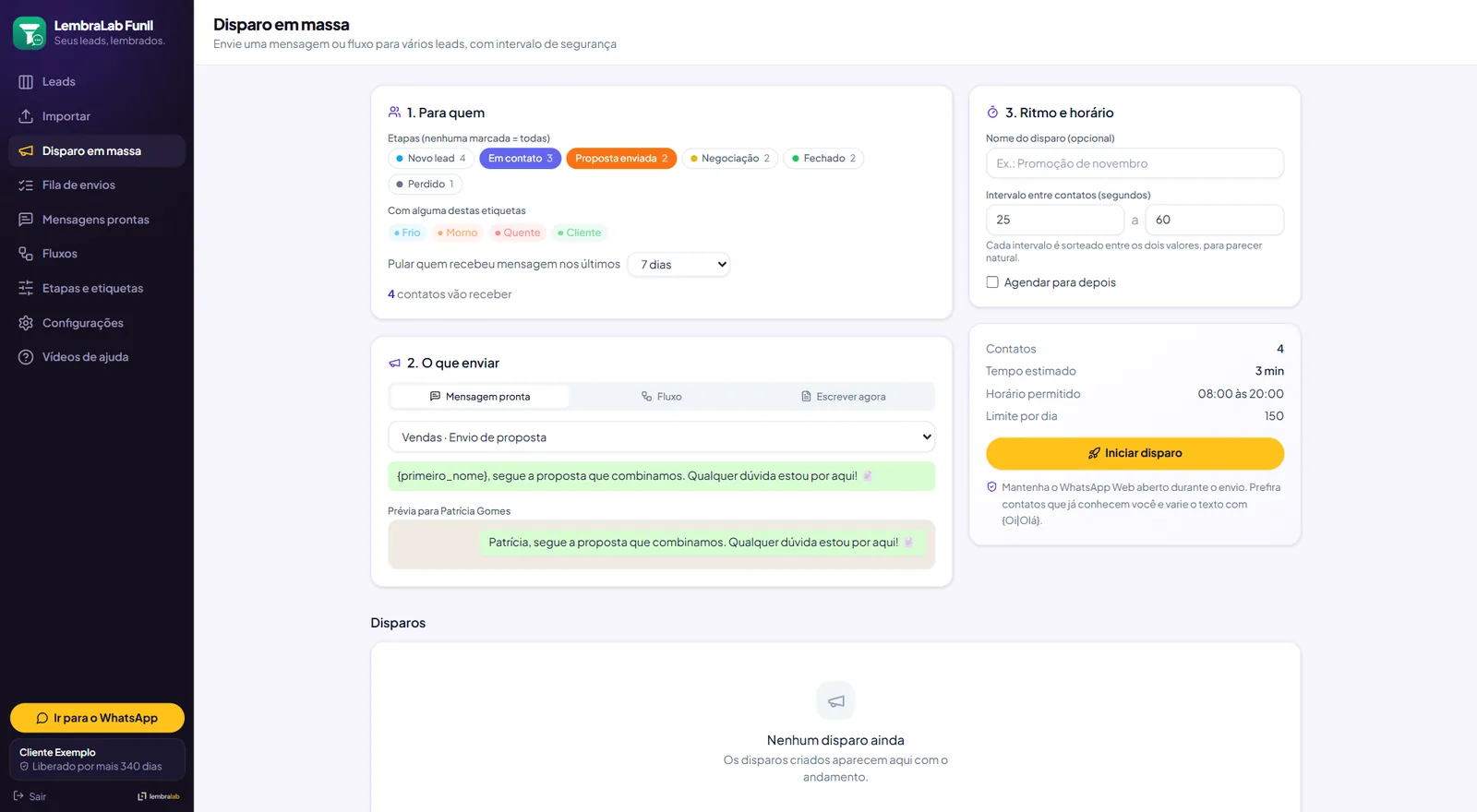Click the O que enviar megaphone icon
Screen dimensions: 1477x812
point(395,364)
